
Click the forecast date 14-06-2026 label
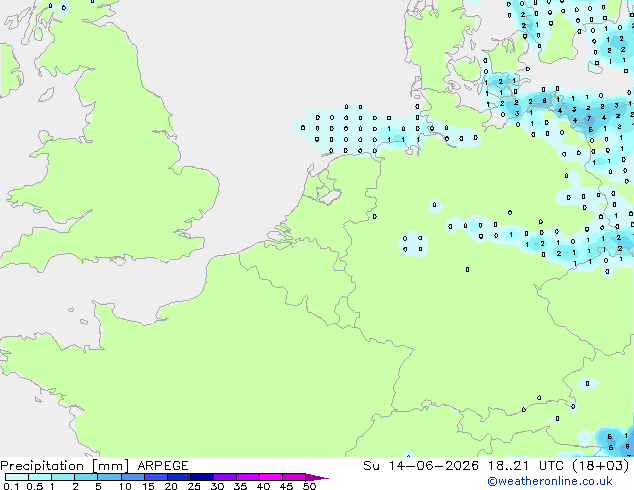pos(434,466)
